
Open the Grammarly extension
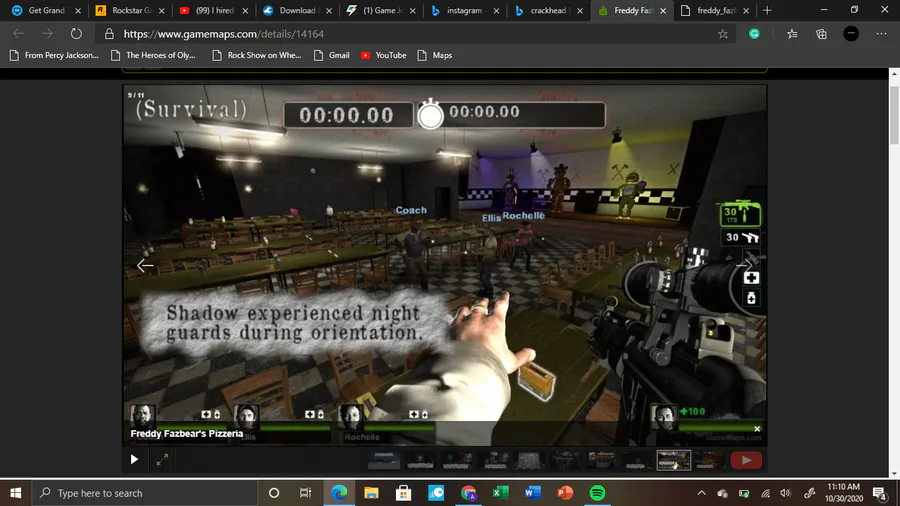click(x=754, y=34)
